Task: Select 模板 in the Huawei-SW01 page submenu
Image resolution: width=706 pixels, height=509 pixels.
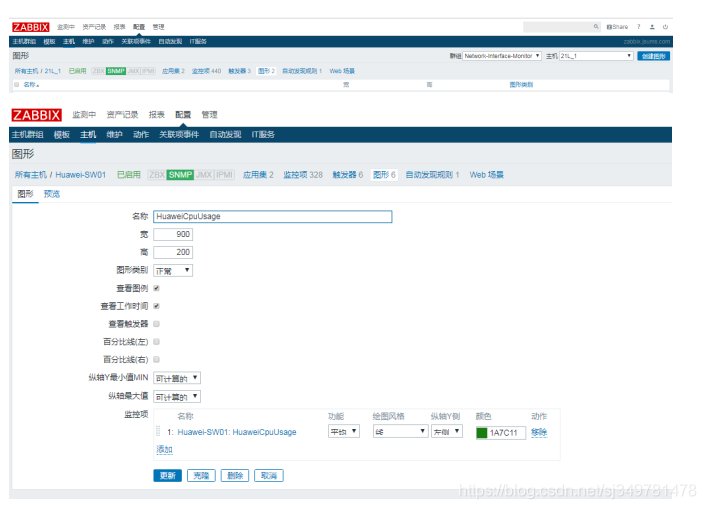Action: (x=62, y=135)
